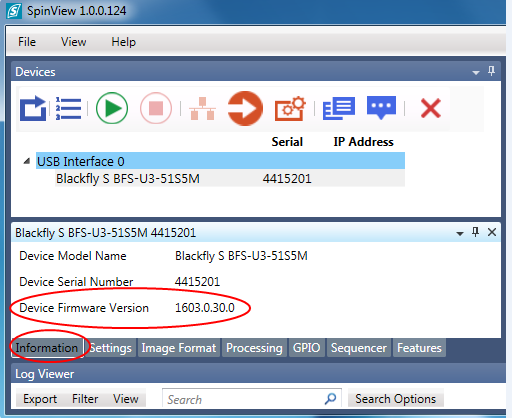Click the numbered list icon in toolbar

(68, 108)
